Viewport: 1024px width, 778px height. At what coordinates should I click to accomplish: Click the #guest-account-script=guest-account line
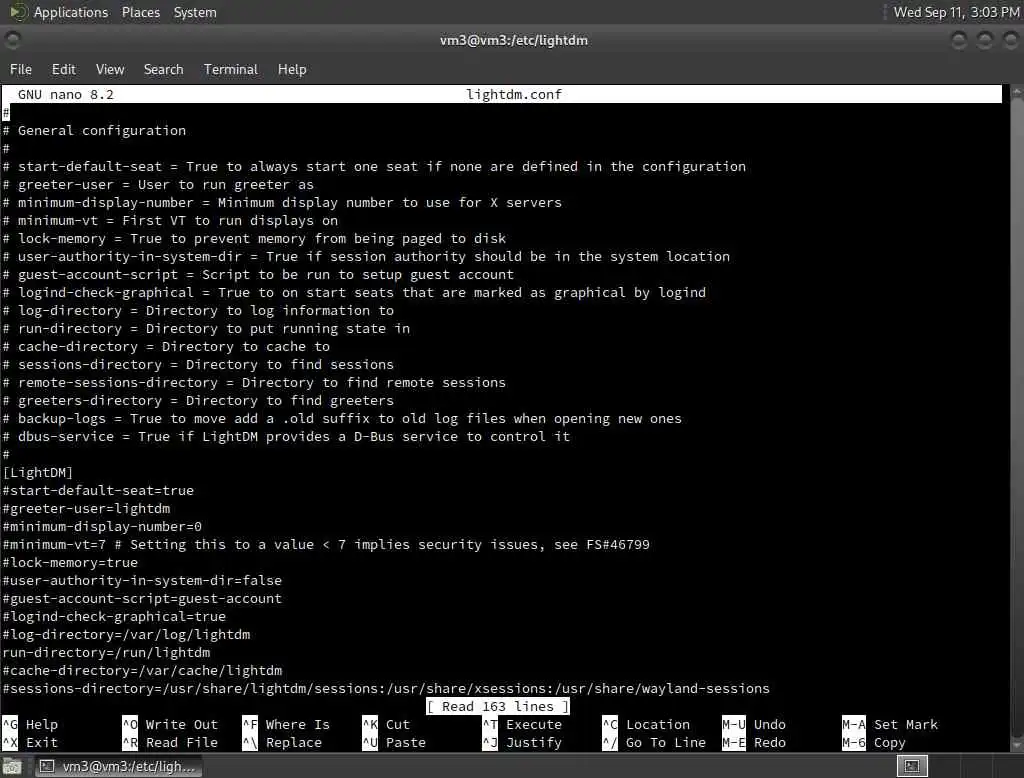pos(142,598)
